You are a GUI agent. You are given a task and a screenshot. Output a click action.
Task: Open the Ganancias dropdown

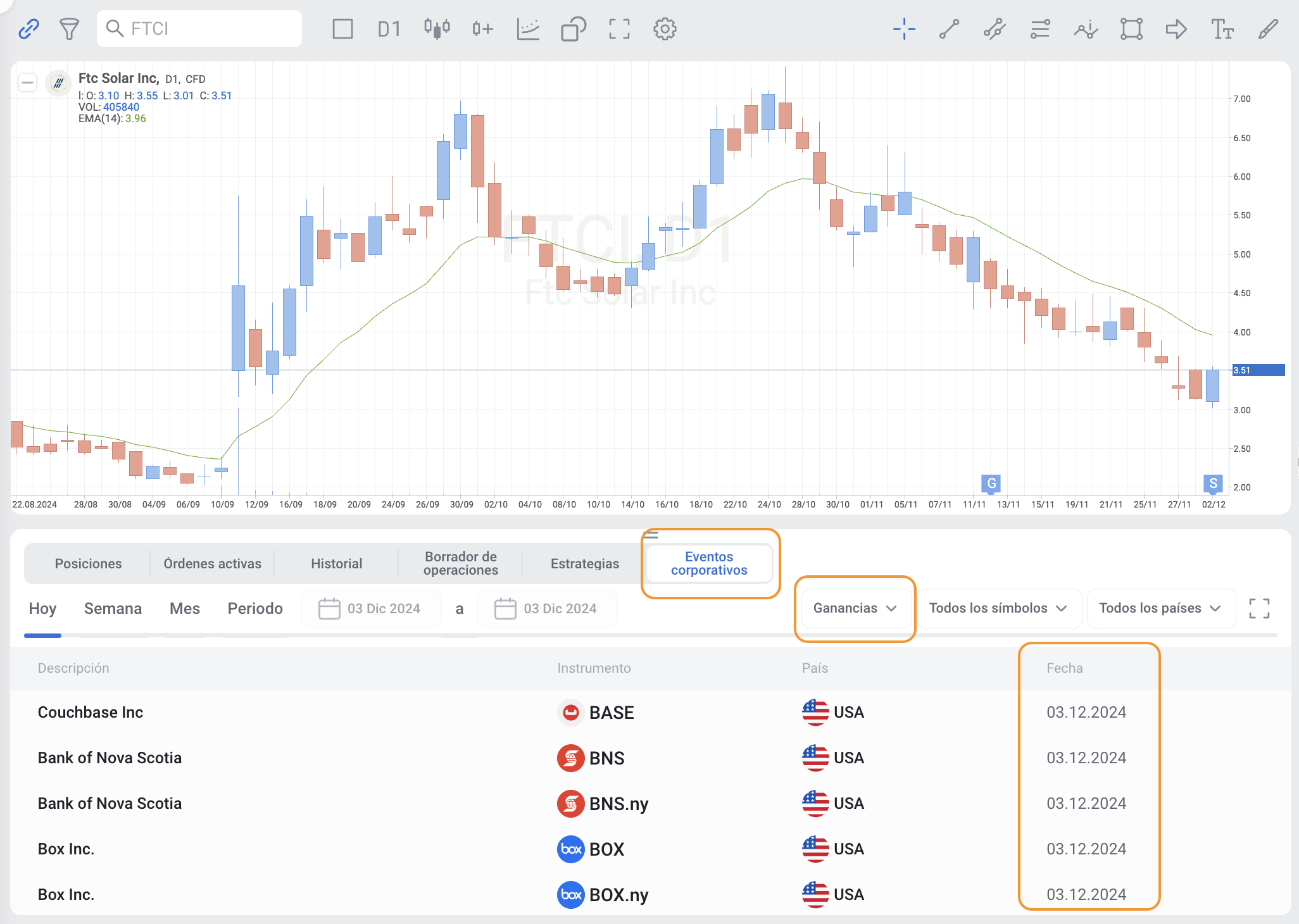855,608
